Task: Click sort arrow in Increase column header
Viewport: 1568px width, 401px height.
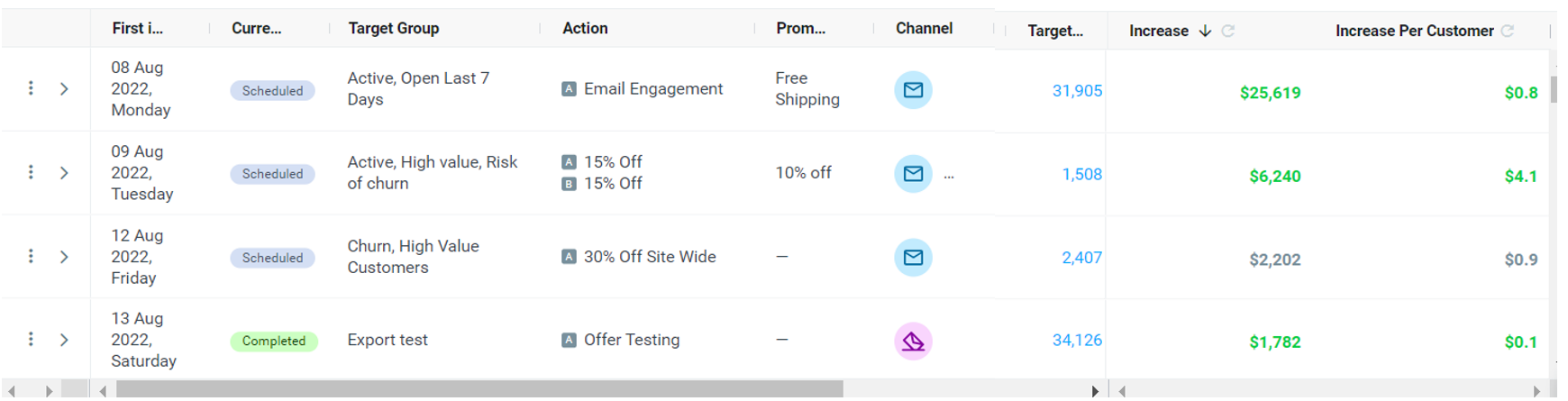Action: 1205,31
